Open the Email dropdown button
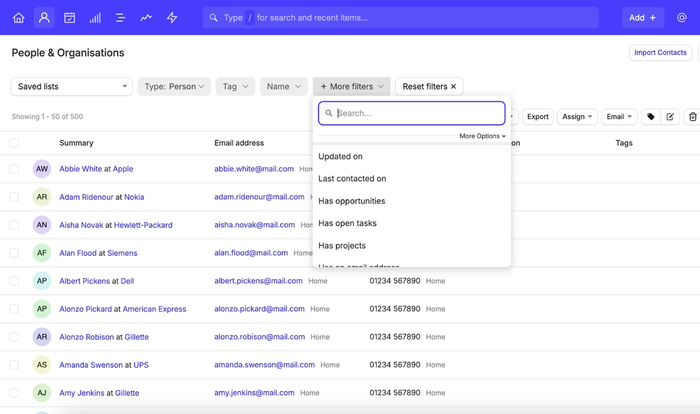The height and width of the screenshot is (414, 700). (619, 117)
